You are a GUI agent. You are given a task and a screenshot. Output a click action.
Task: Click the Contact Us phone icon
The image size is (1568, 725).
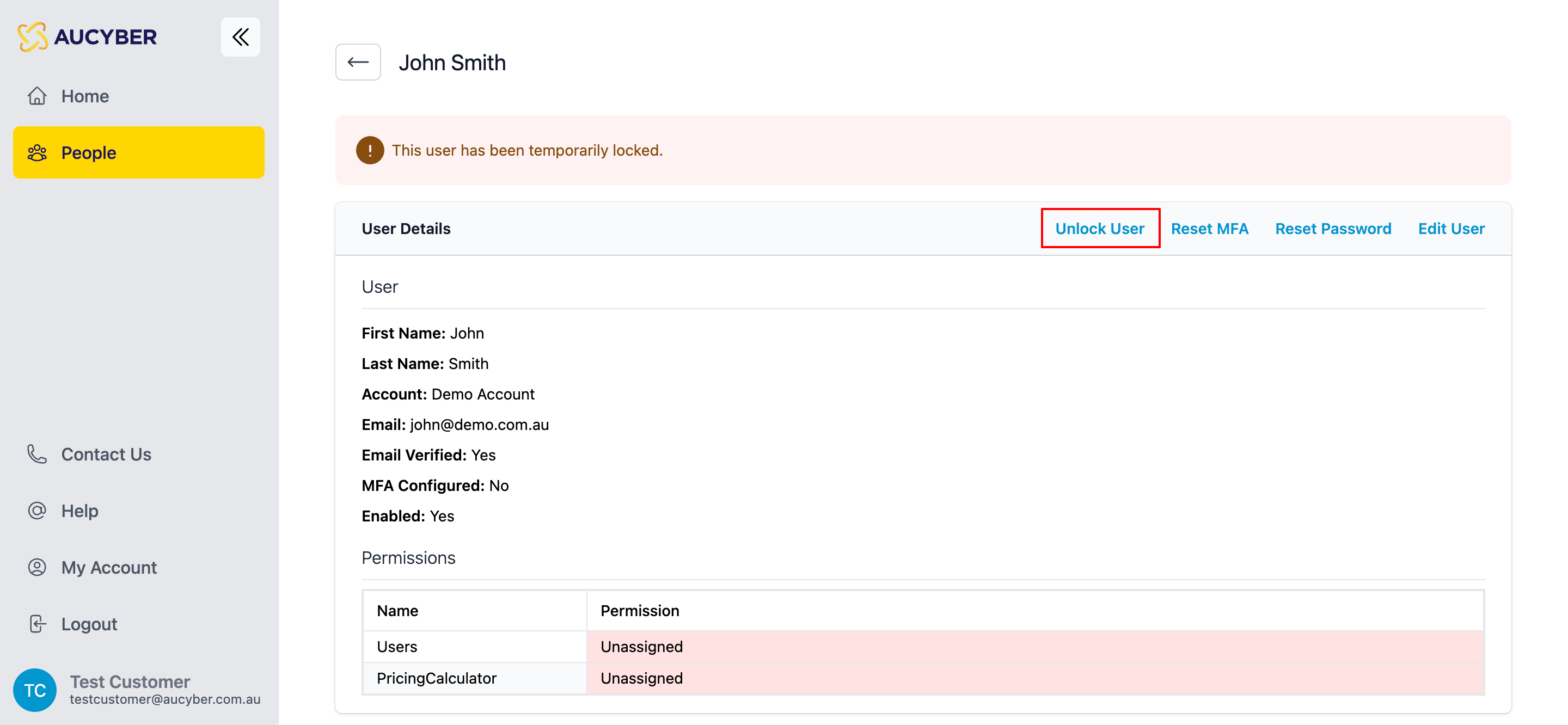point(37,454)
